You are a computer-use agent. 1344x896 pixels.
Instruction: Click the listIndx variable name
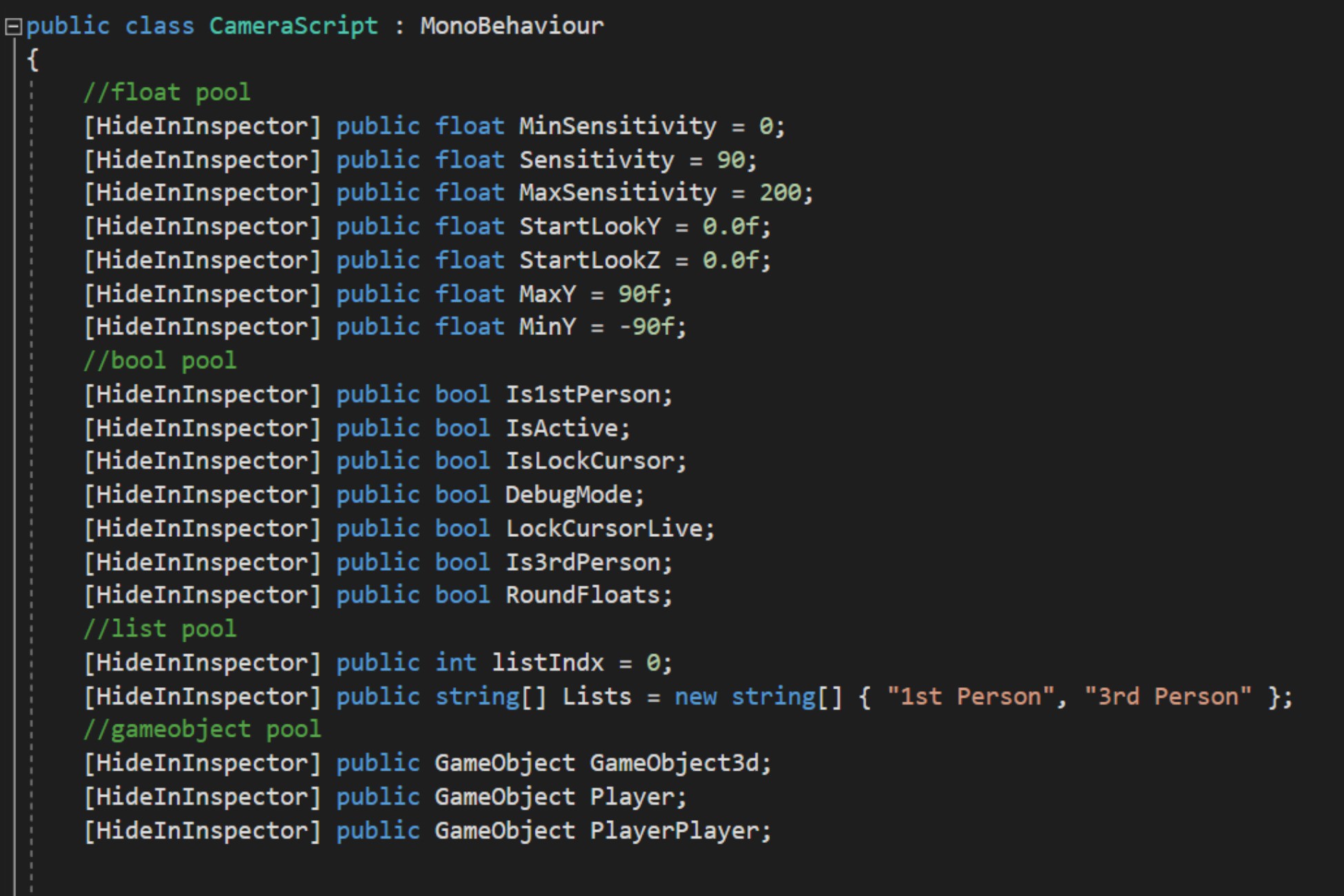pyautogui.click(x=547, y=663)
